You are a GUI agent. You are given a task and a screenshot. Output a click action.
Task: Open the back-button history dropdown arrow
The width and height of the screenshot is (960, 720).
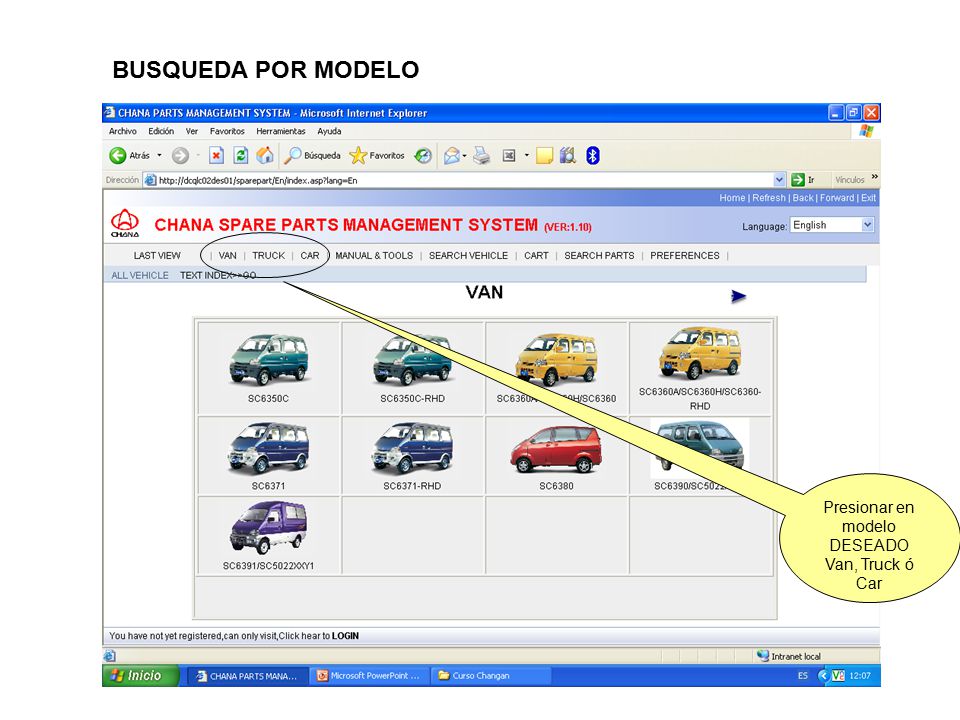click(x=159, y=156)
